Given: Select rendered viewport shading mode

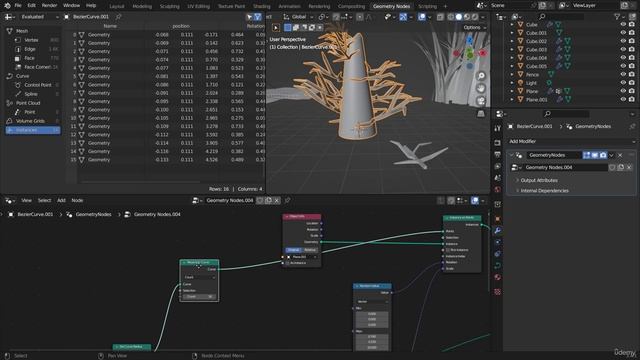Looking at the screenshot, I should pyautogui.click(x=475, y=17).
